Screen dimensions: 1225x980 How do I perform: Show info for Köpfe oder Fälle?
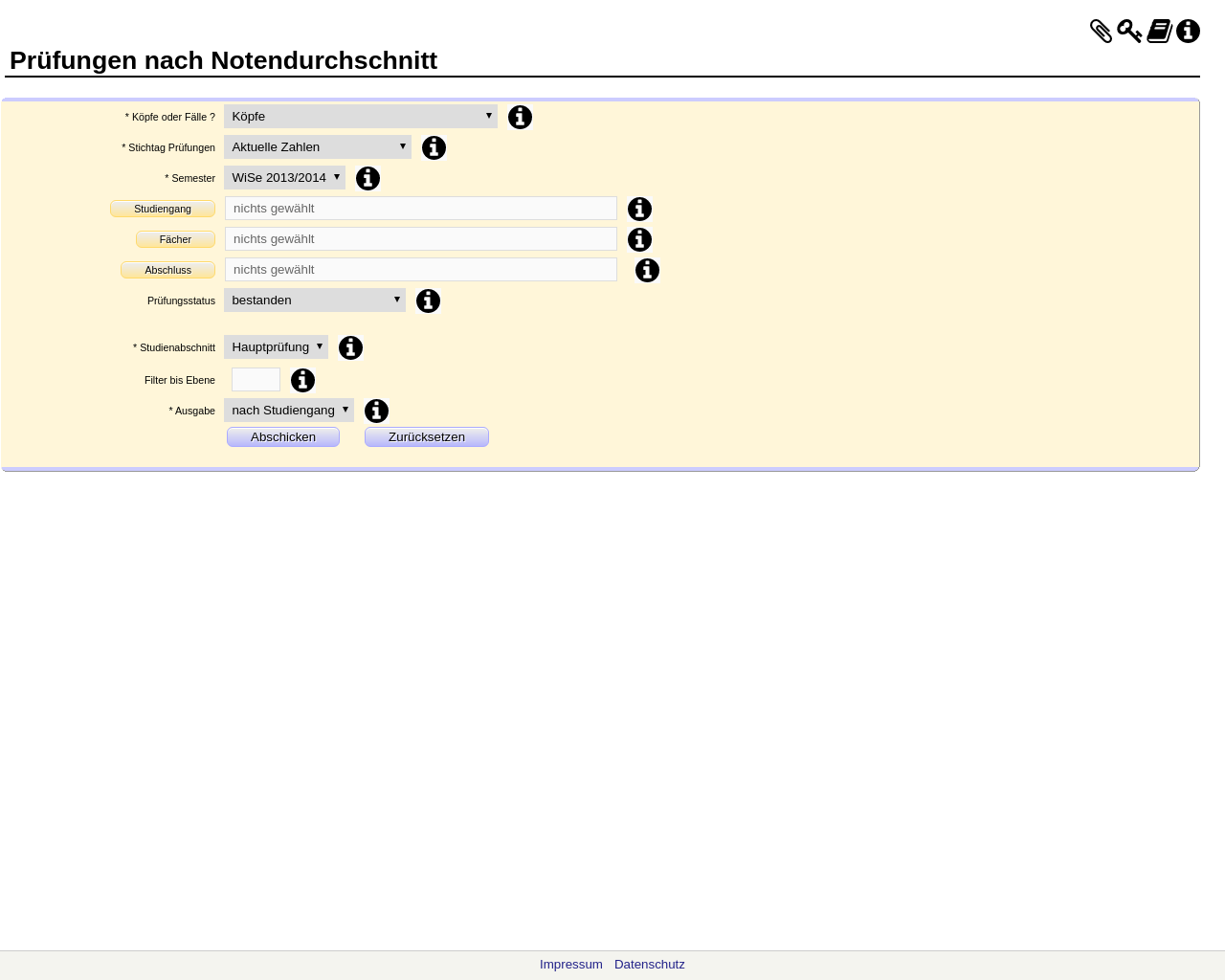click(x=520, y=117)
